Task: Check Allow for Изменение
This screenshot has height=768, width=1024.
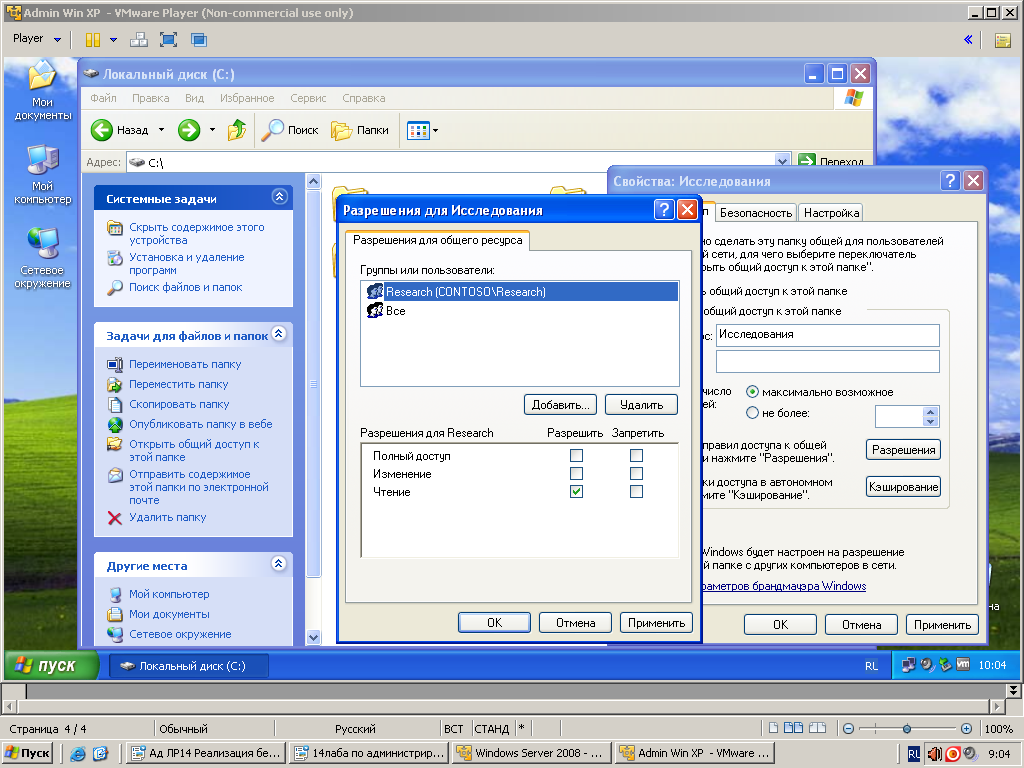Action: click(576, 473)
